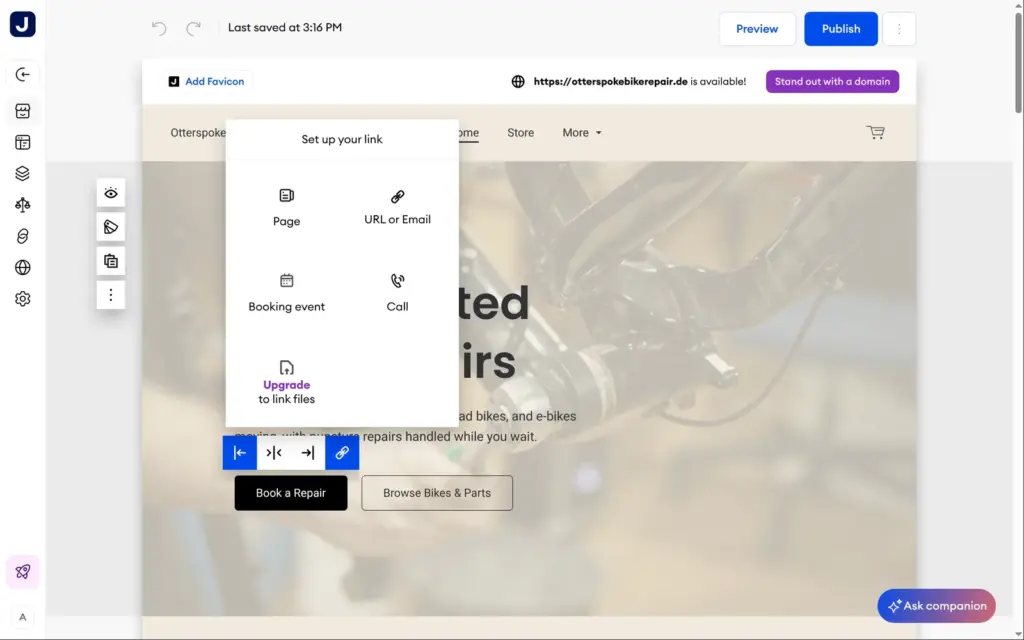Align button to the right
1024x640 pixels.
click(x=308, y=453)
